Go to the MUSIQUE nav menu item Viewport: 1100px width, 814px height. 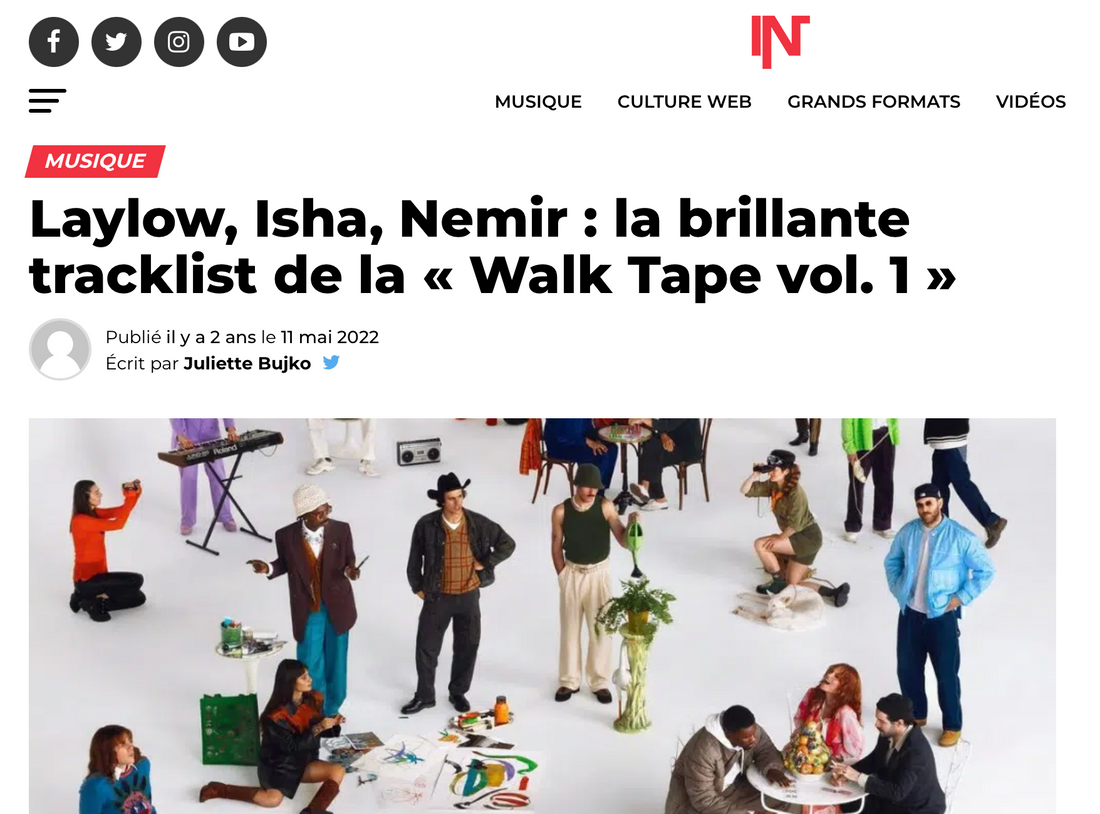tap(538, 102)
